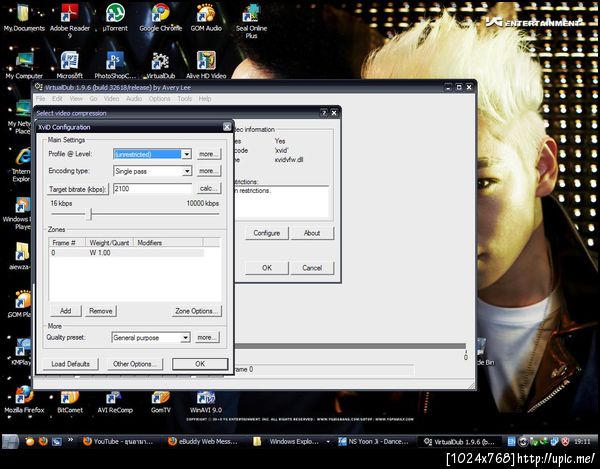Click the VirtualDub timeline position bar
This screenshot has height=469, width=600.
point(350,346)
